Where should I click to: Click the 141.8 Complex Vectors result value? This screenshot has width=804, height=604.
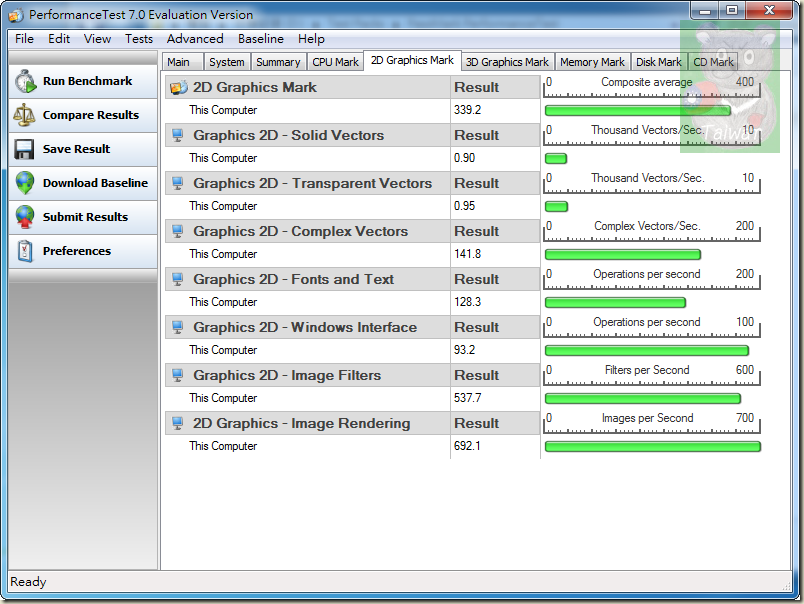tap(467, 254)
